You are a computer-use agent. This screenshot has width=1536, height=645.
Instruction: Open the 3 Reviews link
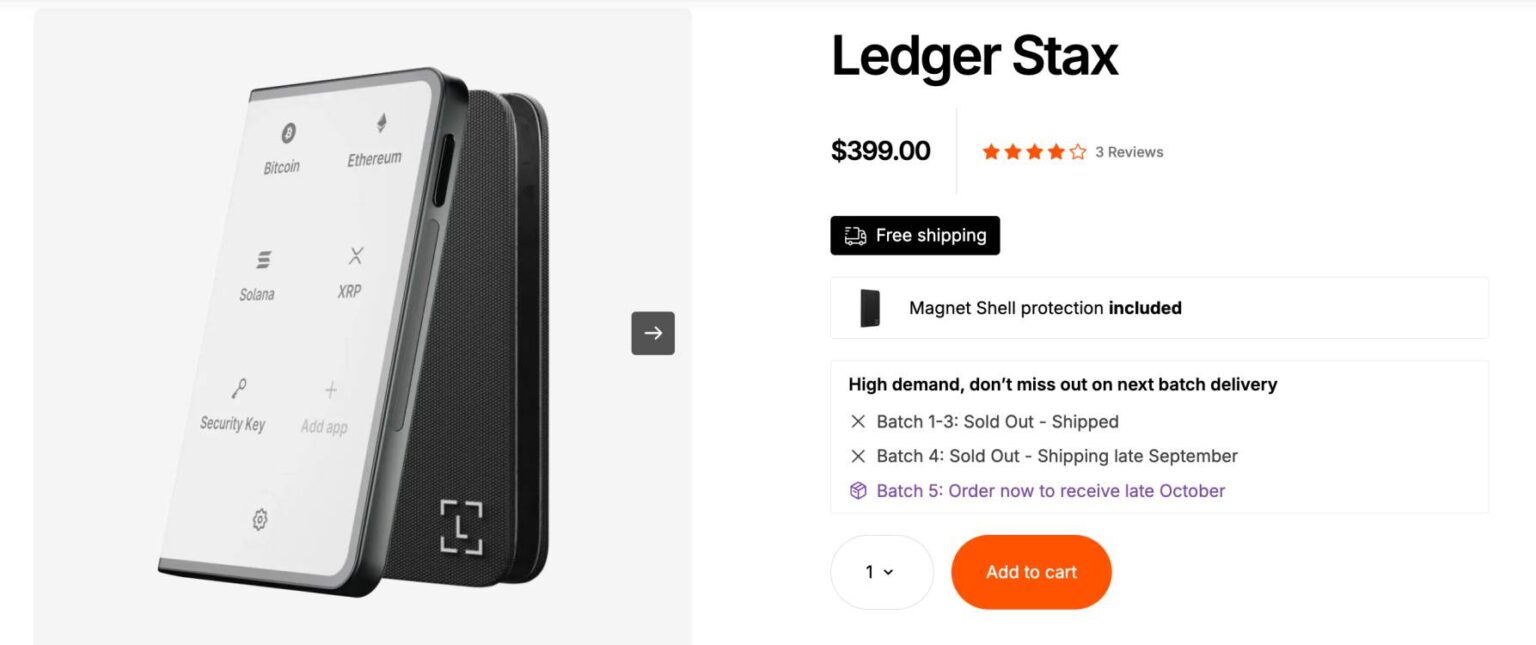pos(1129,151)
